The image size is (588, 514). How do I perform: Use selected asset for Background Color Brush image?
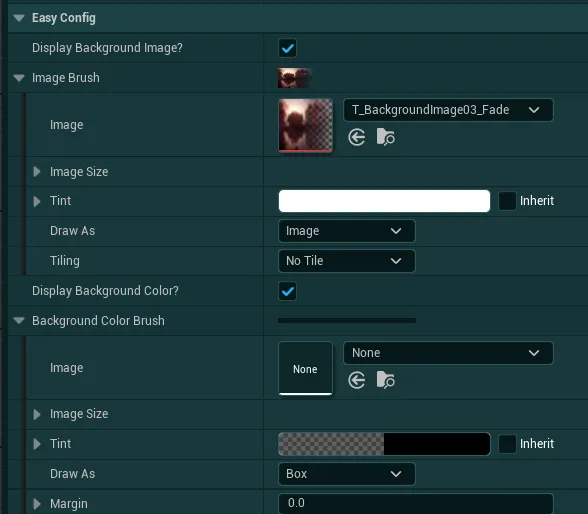tap(356, 380)
